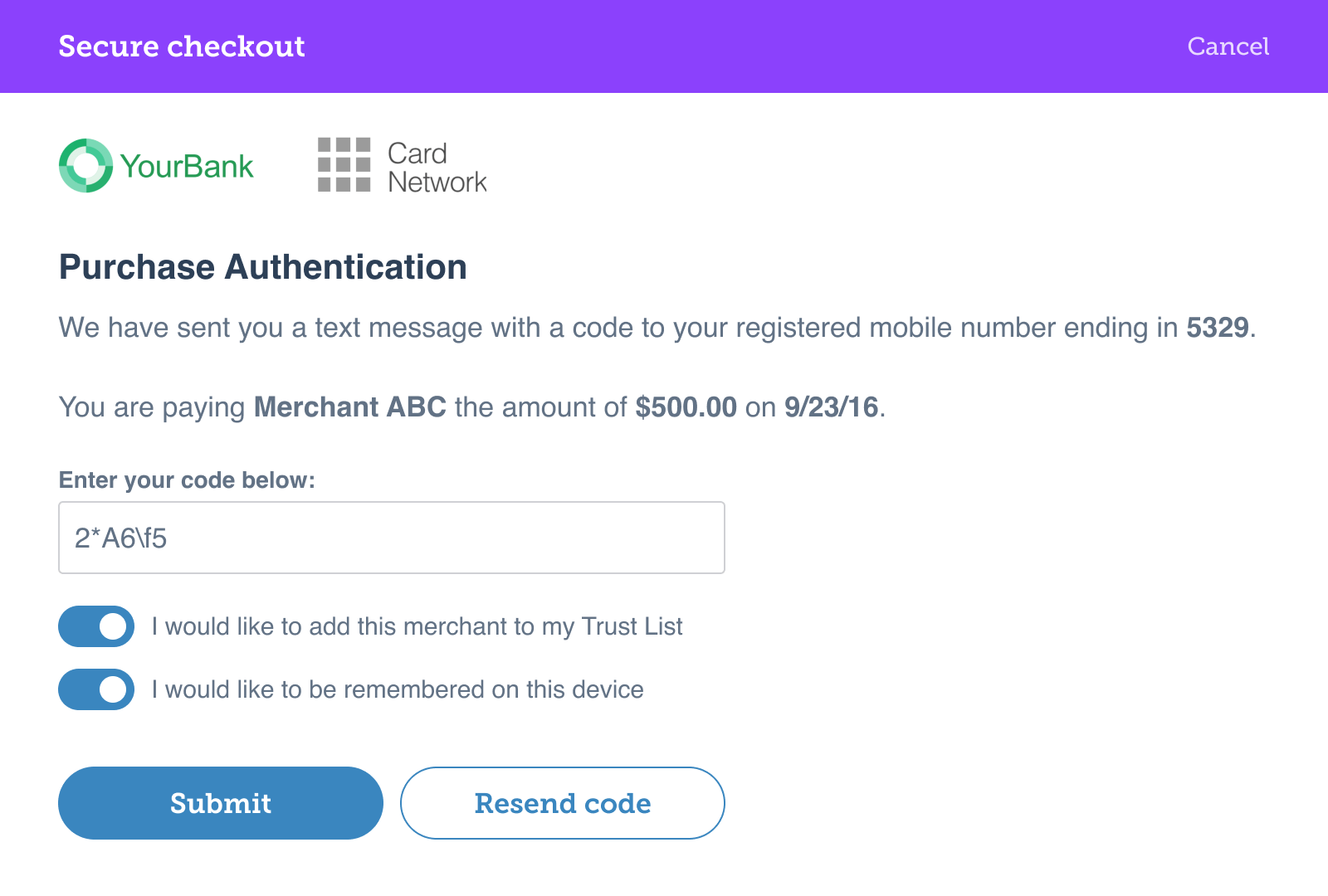Click the Secure checkout header title
The width and height of the screenshot is (1328, 896).
(182, 46)
